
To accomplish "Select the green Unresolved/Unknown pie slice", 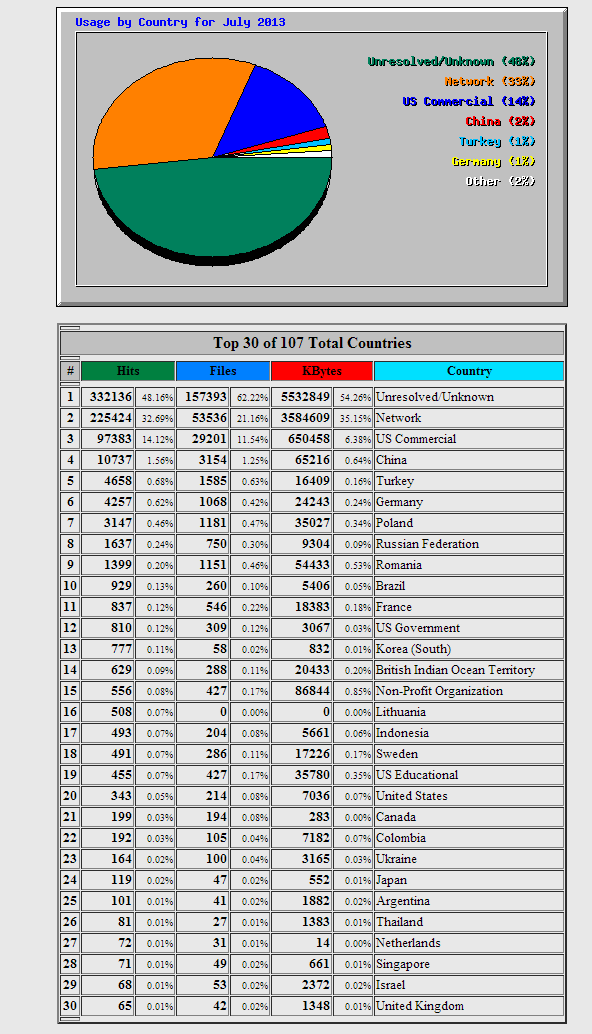I will (x=213, y=210).
